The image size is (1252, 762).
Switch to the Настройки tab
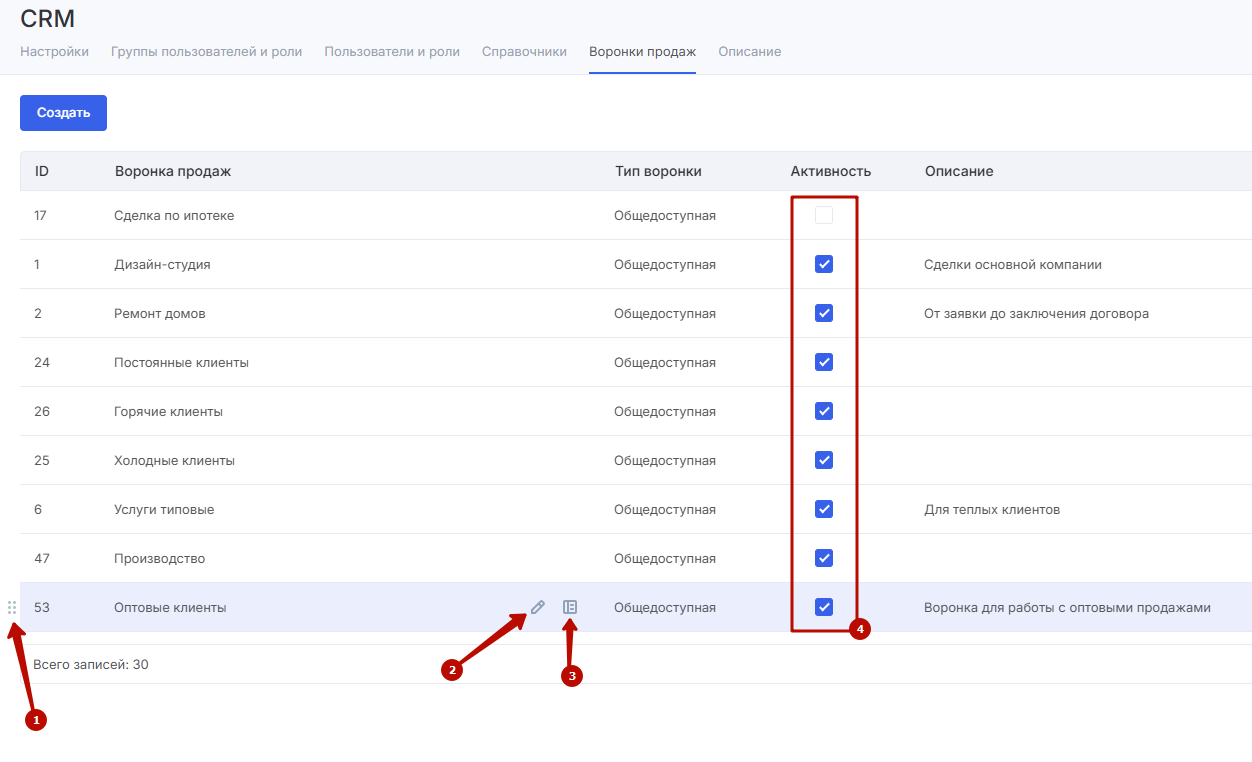(x=54, y=51)
